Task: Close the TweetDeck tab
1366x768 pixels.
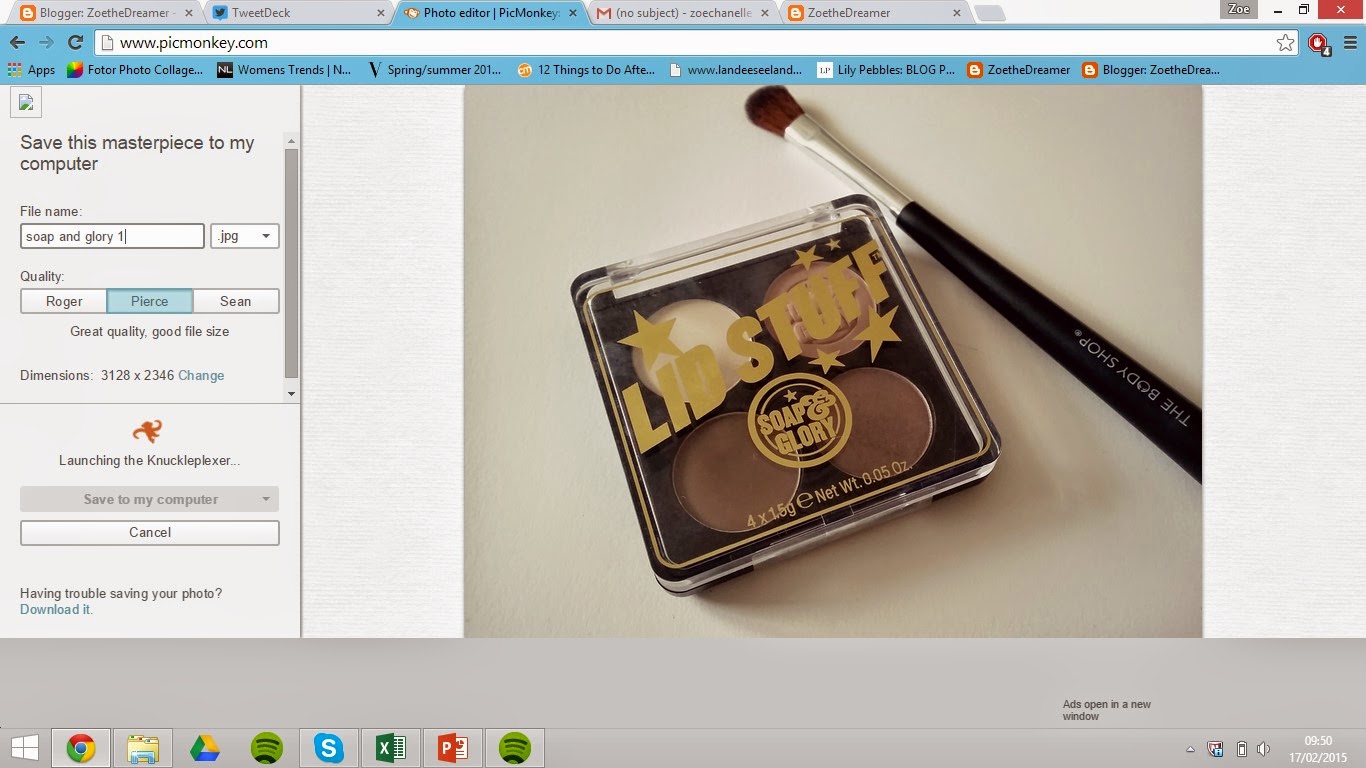Action: pos(380,13)
